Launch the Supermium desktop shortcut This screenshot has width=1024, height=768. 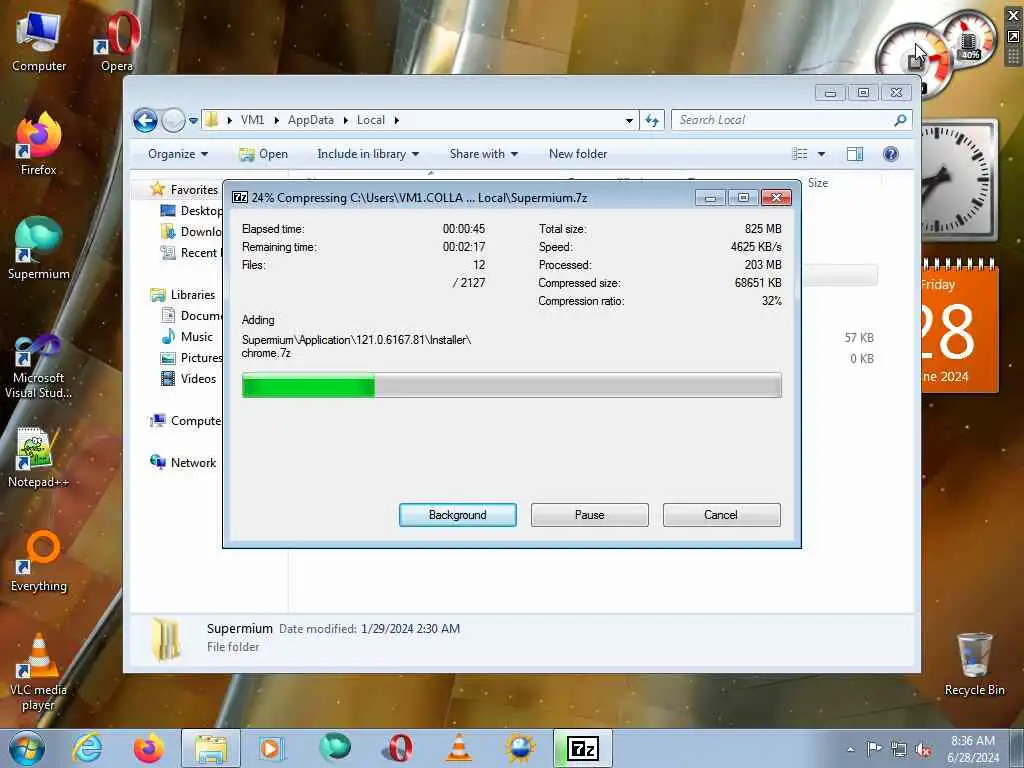click(39, 249)
